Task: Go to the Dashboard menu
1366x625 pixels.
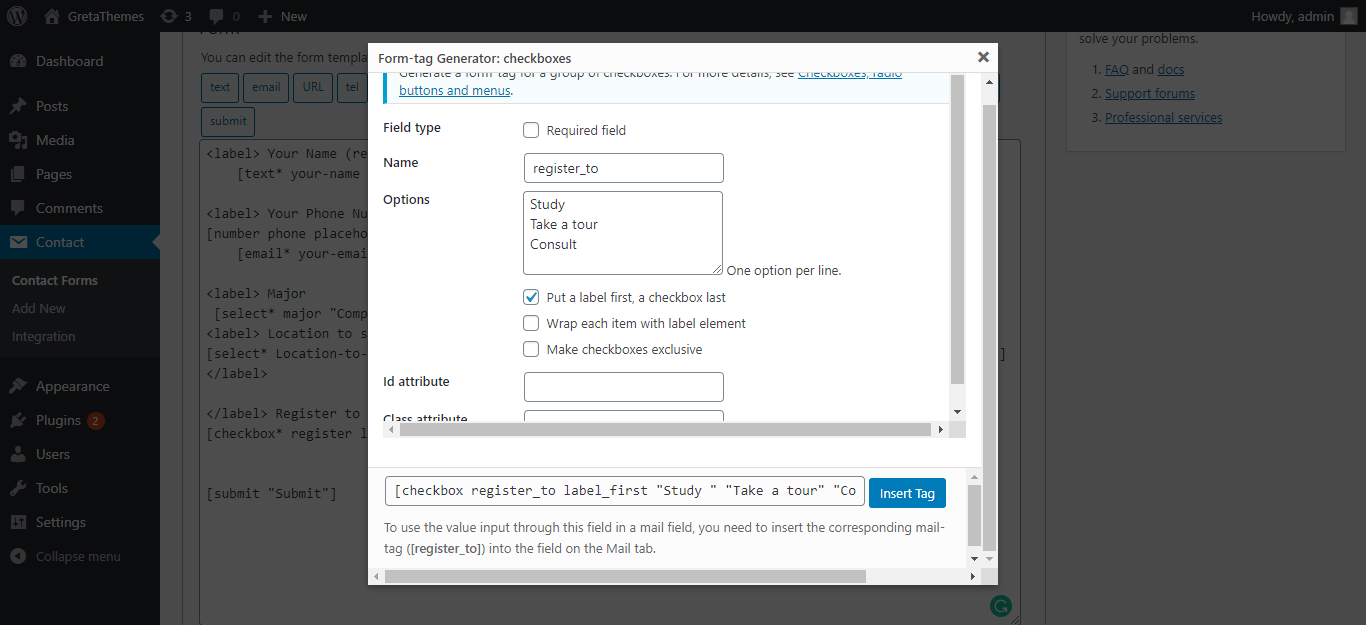Action: (x=80, y=61)
